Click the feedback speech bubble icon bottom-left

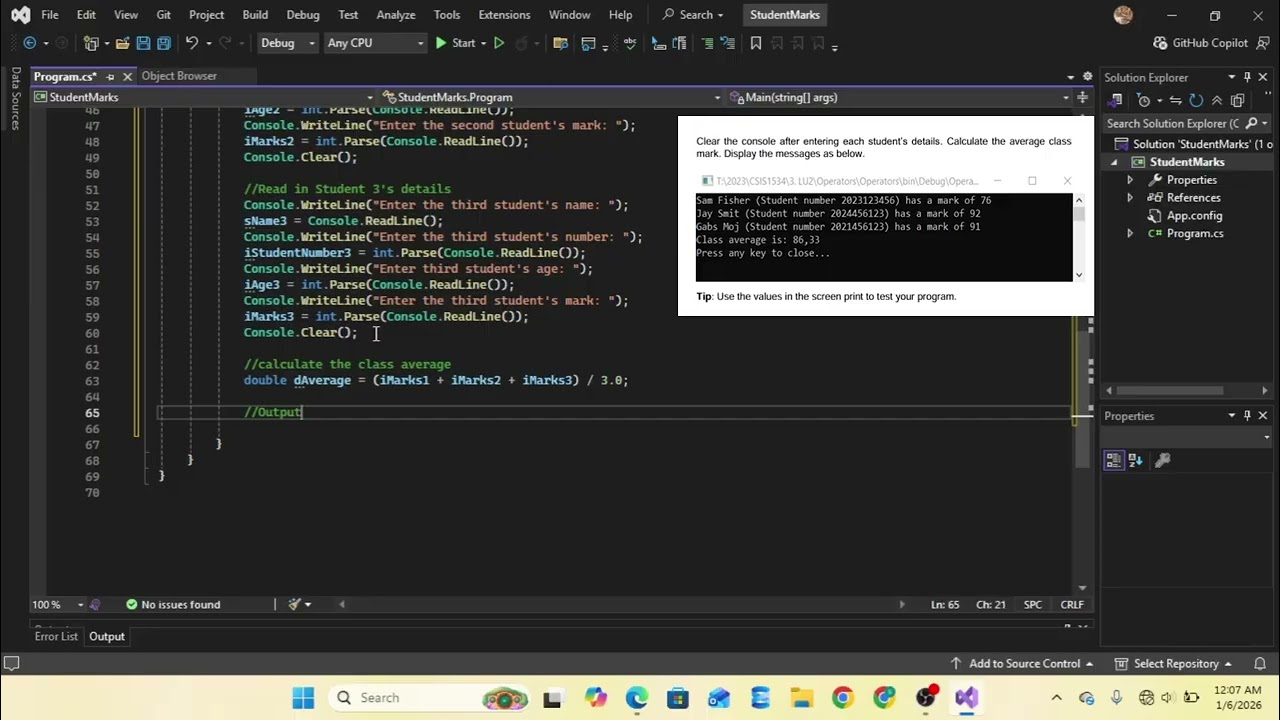click(x=11, y=663)
